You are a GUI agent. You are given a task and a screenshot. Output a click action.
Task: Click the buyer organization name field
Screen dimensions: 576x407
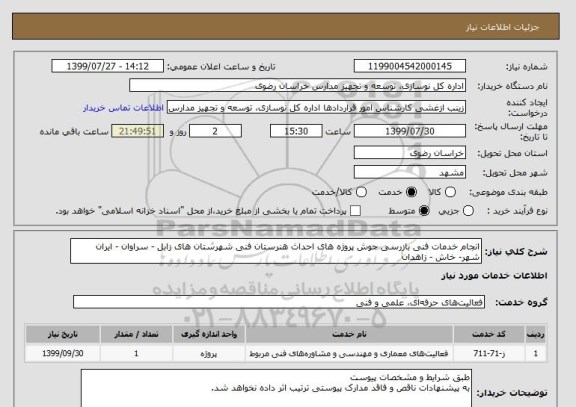click(298, 86)
